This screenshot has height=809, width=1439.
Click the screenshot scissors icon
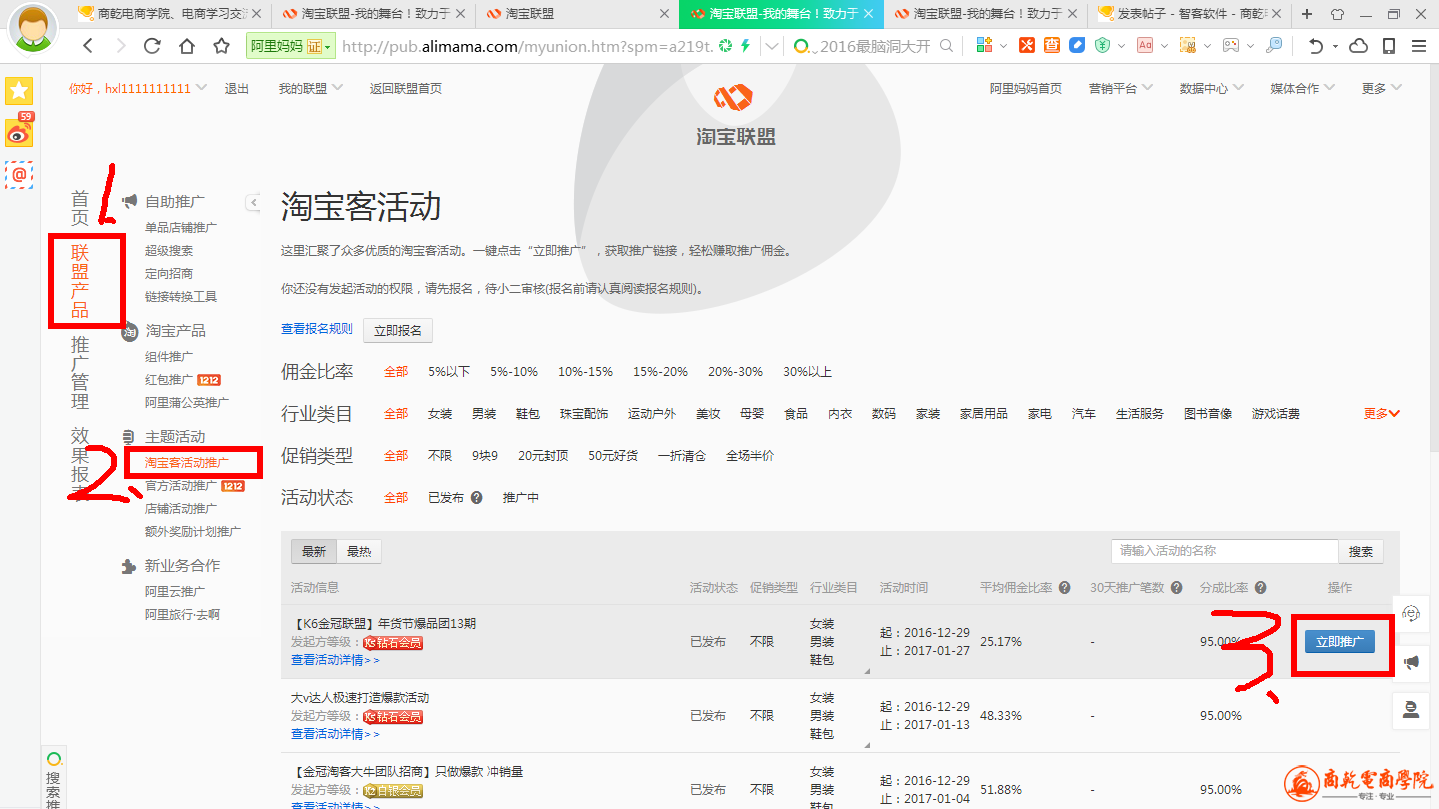click(1188, 46)
